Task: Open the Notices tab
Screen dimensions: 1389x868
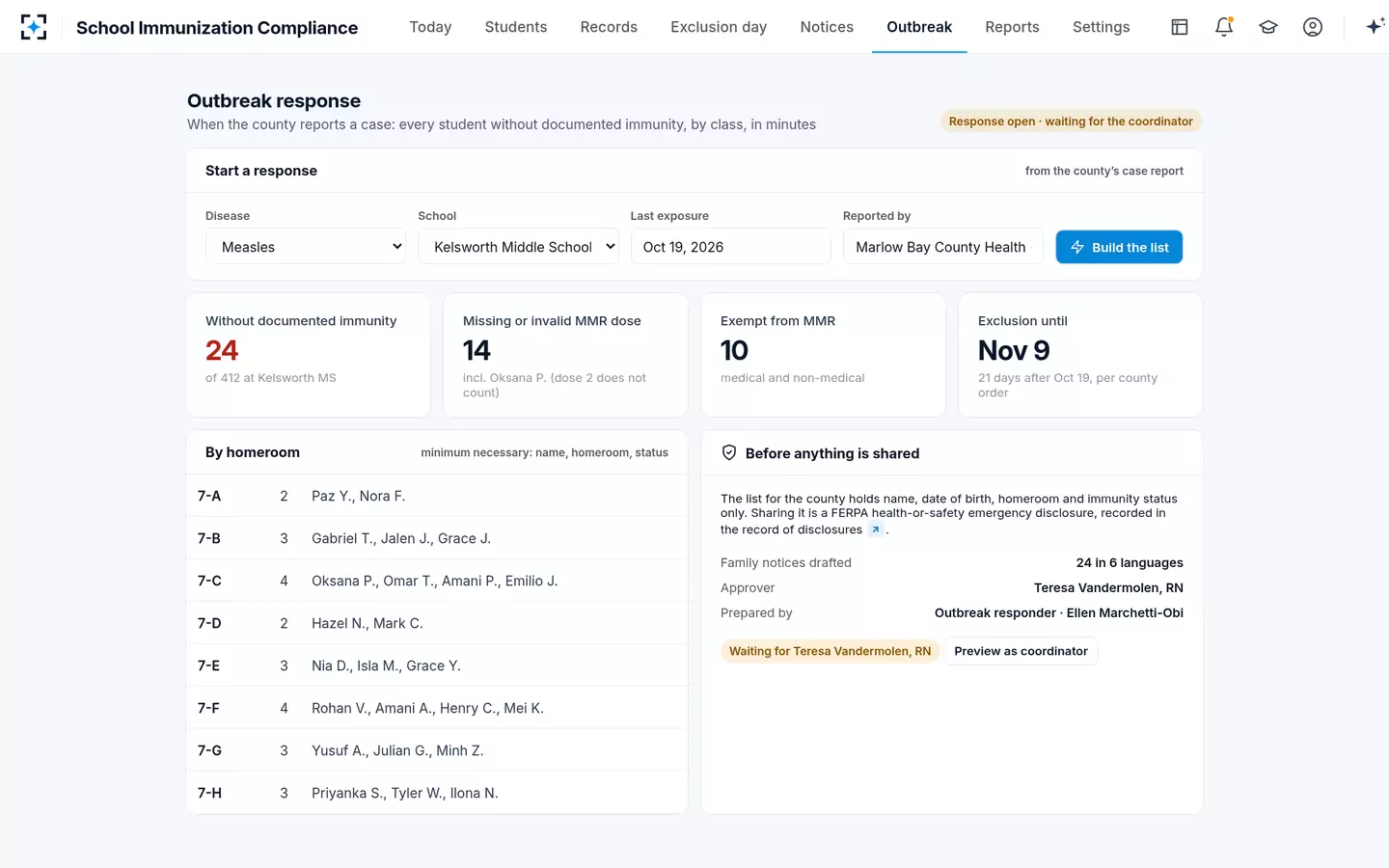Action: tap(827, 27)
